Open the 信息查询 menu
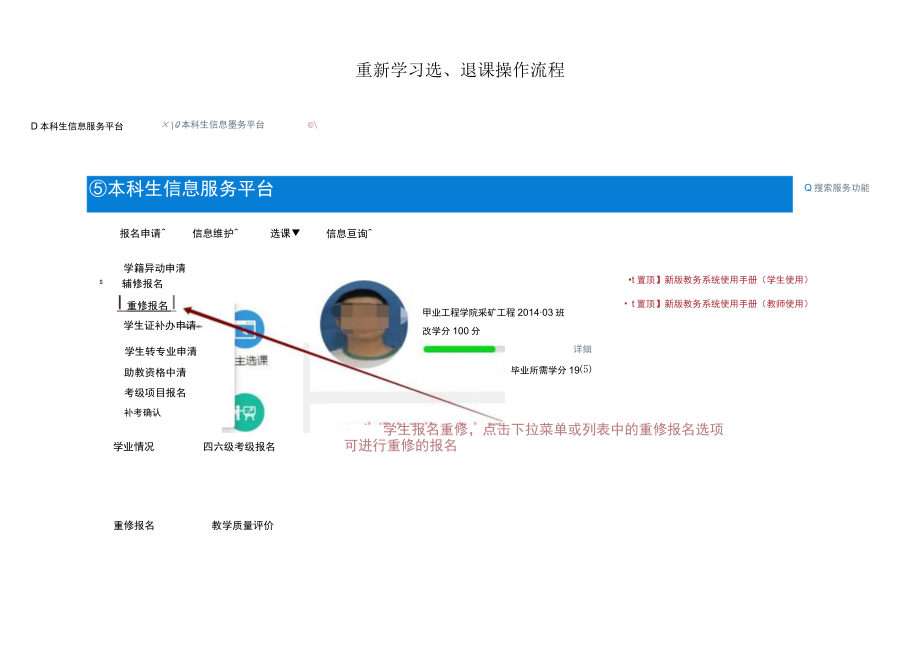 tap(347, 232)
